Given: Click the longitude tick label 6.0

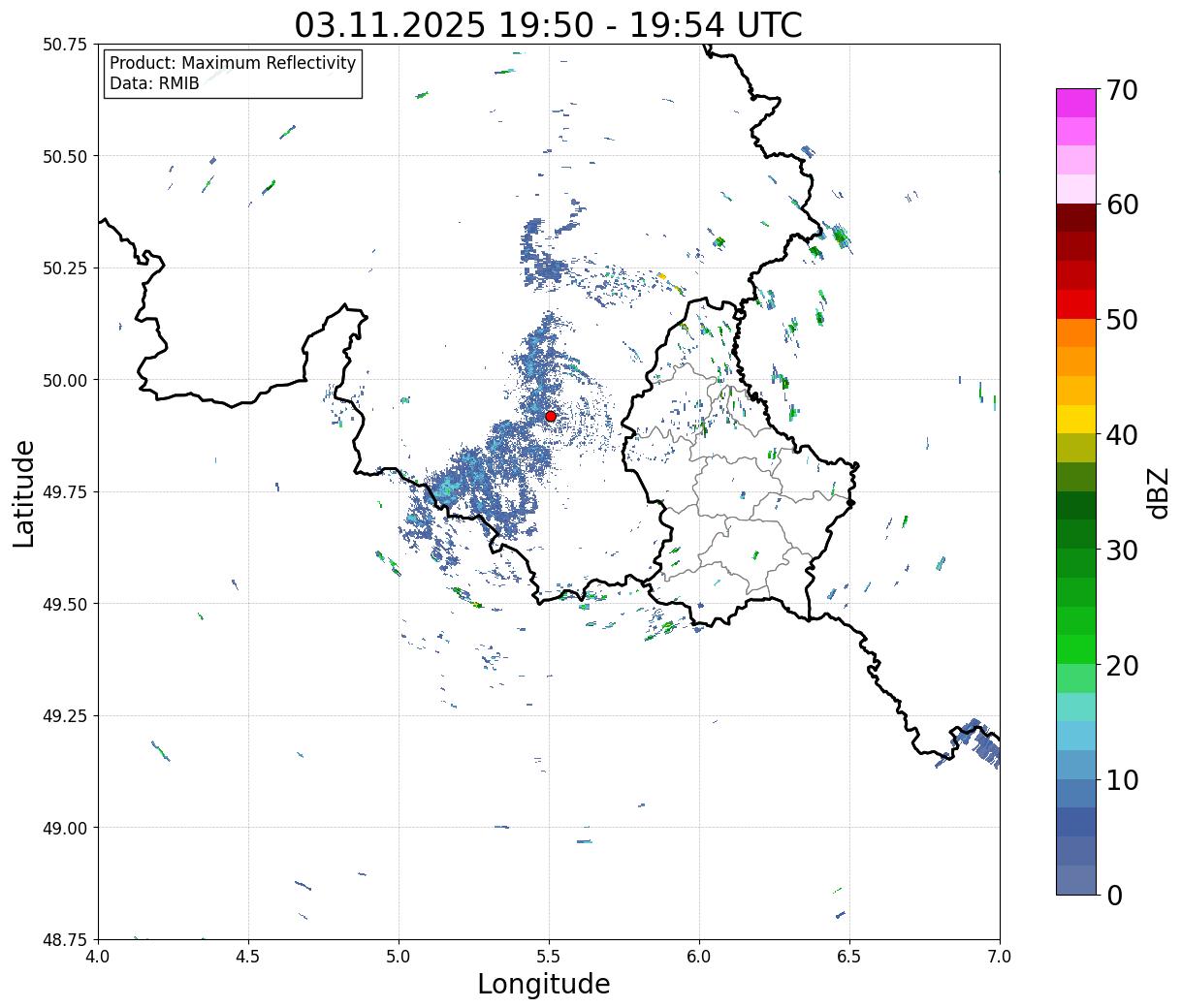Looking at the screenshot, I should click(x=699, y=956).
